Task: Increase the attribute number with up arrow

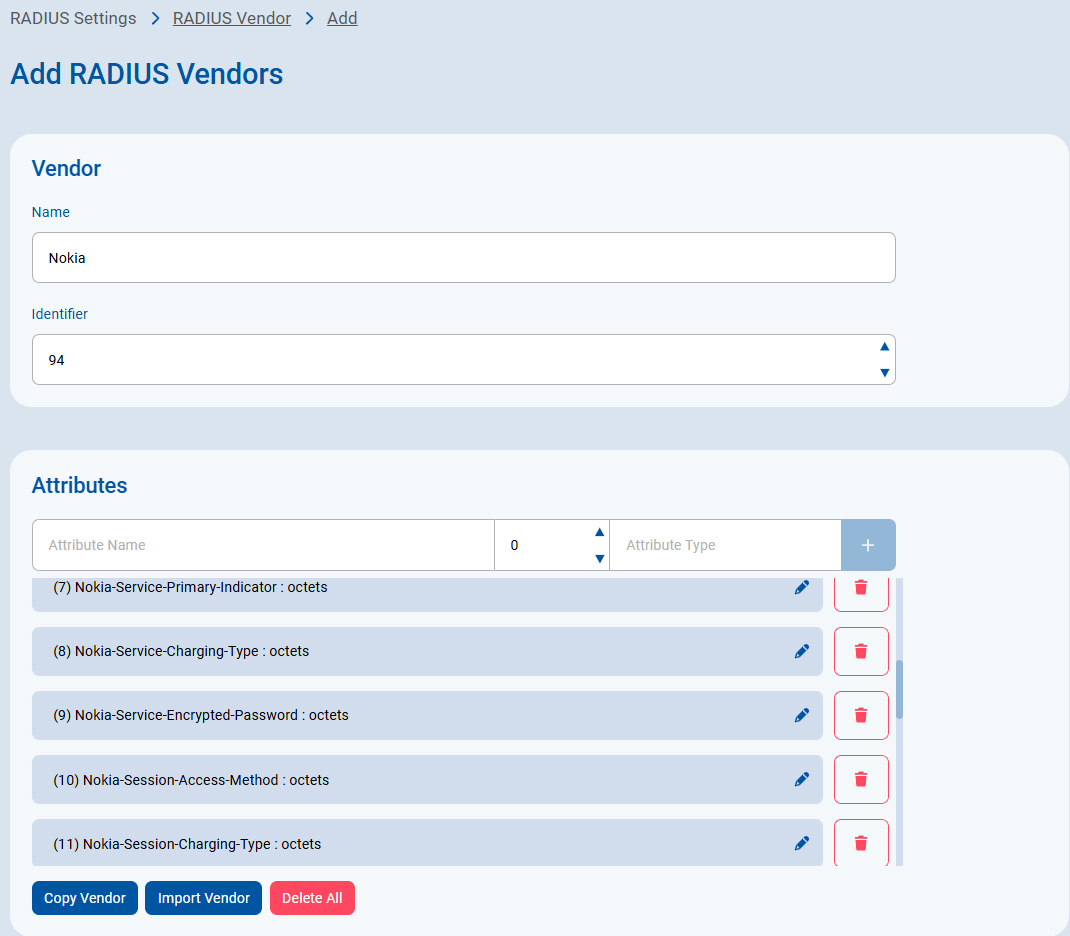Action: point(599,532)
